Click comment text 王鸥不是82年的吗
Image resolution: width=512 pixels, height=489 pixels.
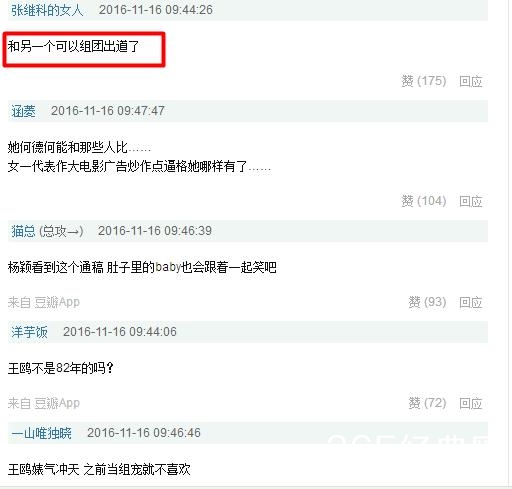click(x=61, y=368)
